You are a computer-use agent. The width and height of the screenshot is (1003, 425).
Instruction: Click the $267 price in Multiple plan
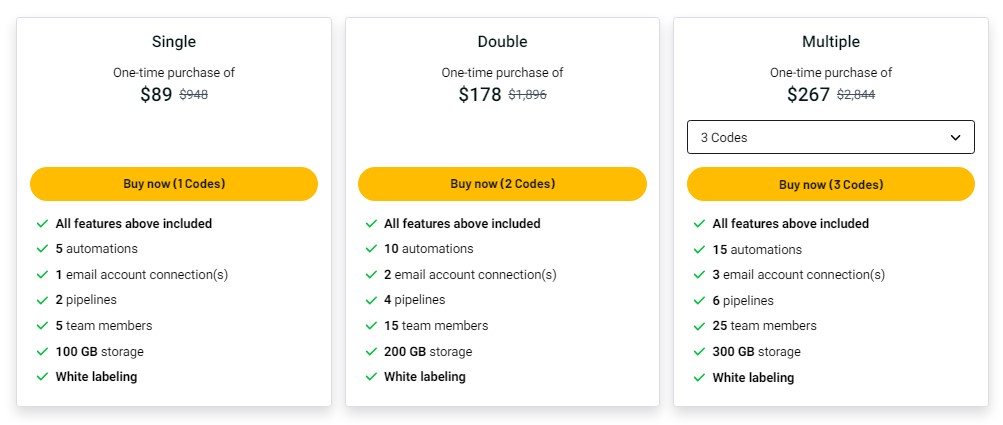pyautogui.click(x=808, y=95)
